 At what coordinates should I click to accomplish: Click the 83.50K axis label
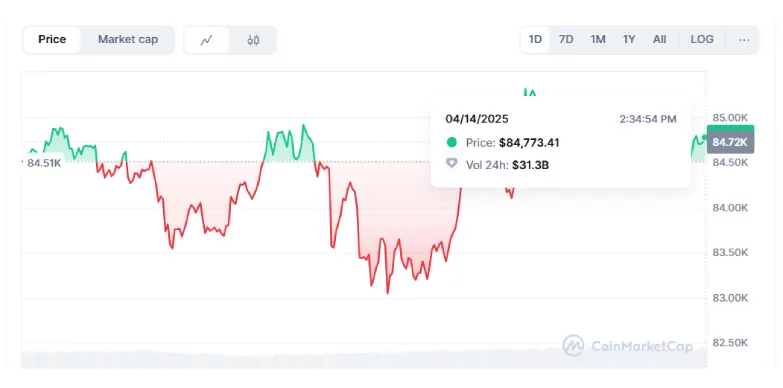[730, 253]
